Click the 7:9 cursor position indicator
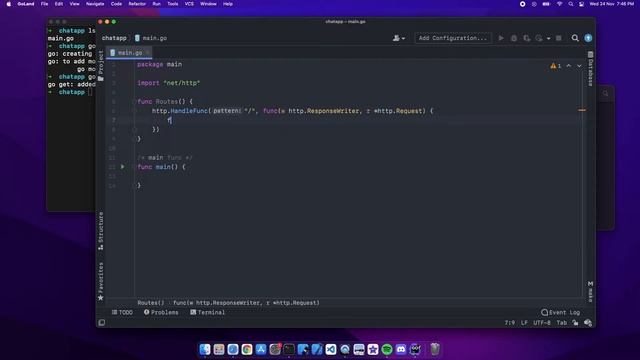This screenshot has width=640, height=360. click(x=509, y=322)
